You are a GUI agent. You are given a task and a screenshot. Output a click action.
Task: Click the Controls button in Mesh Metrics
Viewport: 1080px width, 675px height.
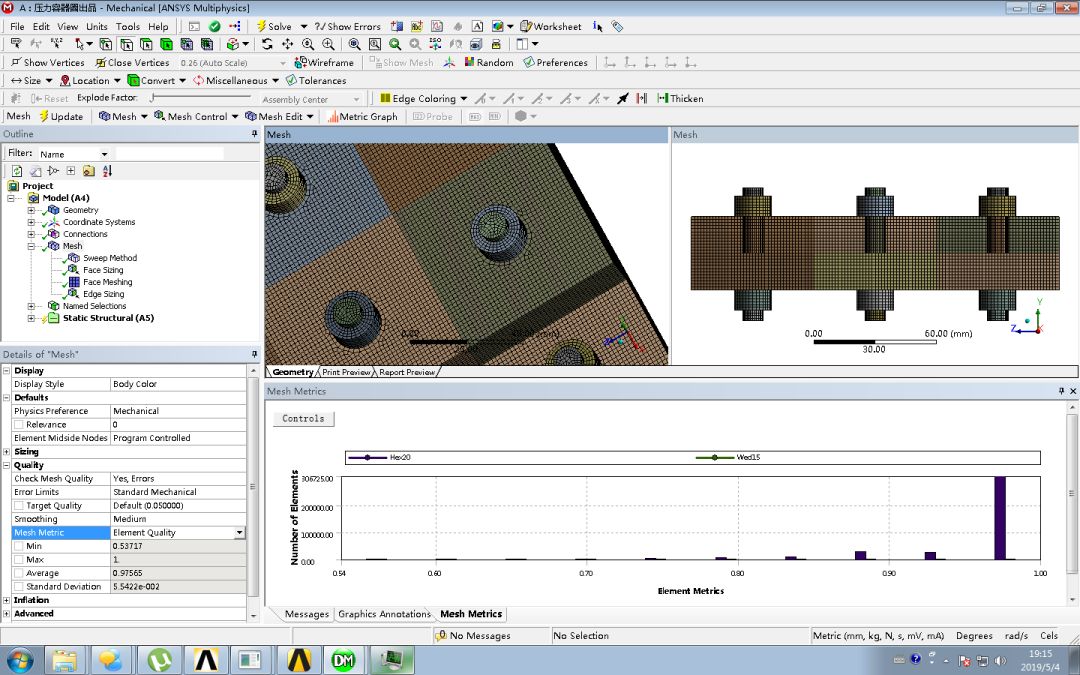[x=303, y=419]
